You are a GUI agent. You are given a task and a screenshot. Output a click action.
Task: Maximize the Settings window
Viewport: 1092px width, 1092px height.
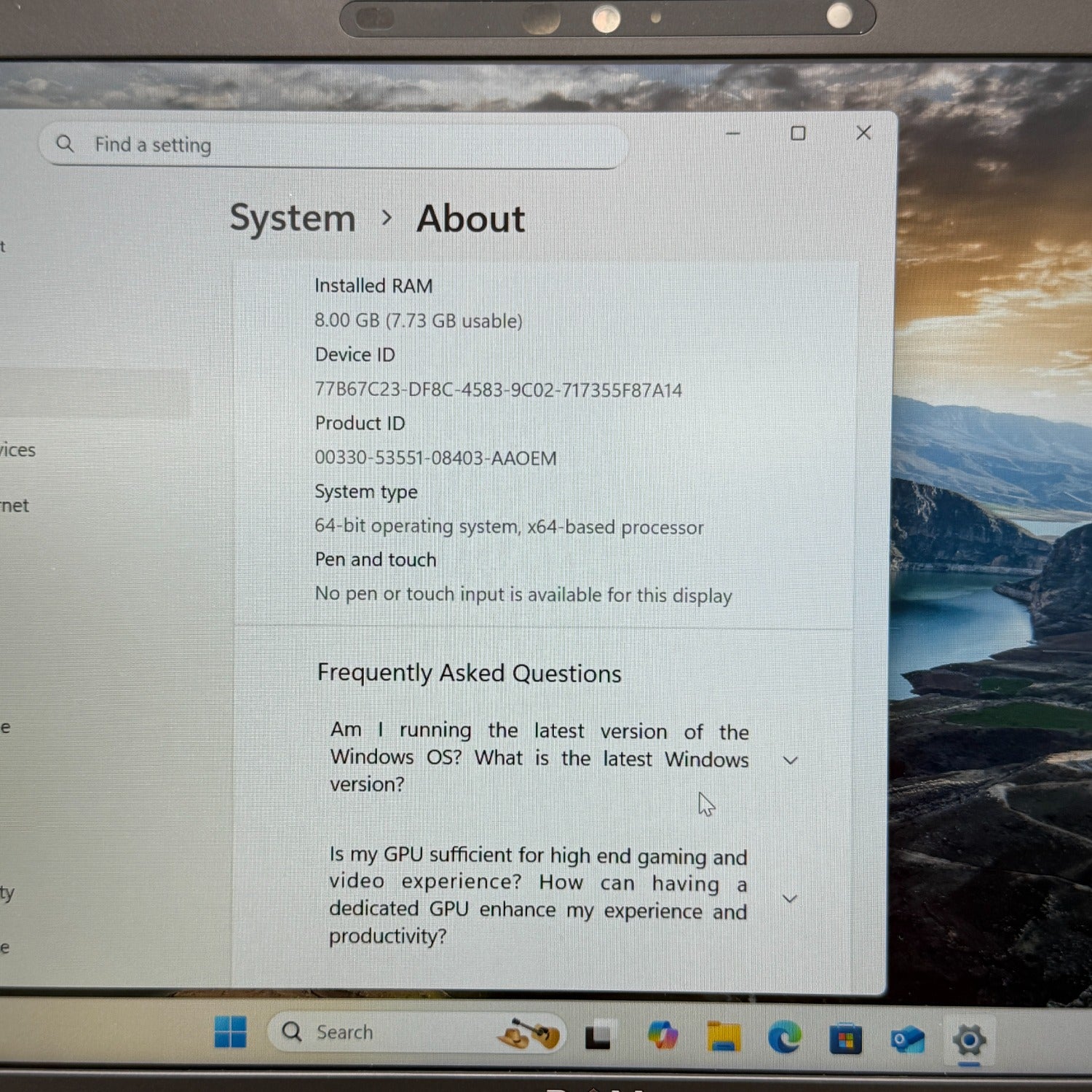click(x=798, y=133)
